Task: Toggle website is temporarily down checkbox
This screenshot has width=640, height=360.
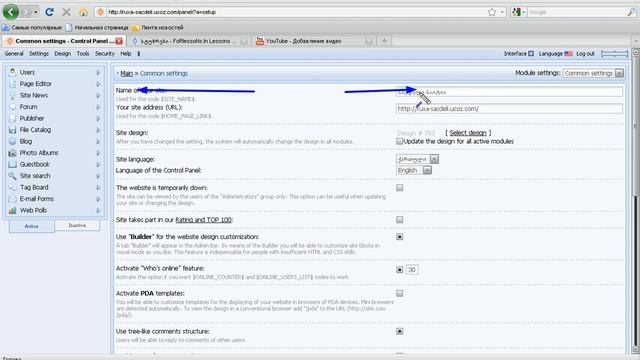Action: (400, 188)
